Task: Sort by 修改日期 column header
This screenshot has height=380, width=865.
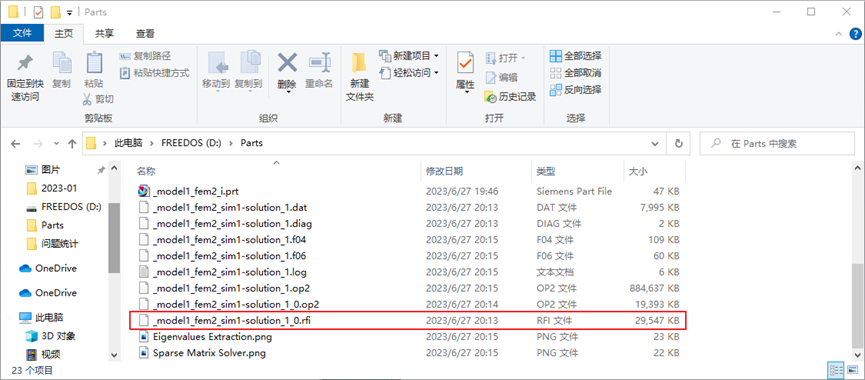Action: (444, 172)
